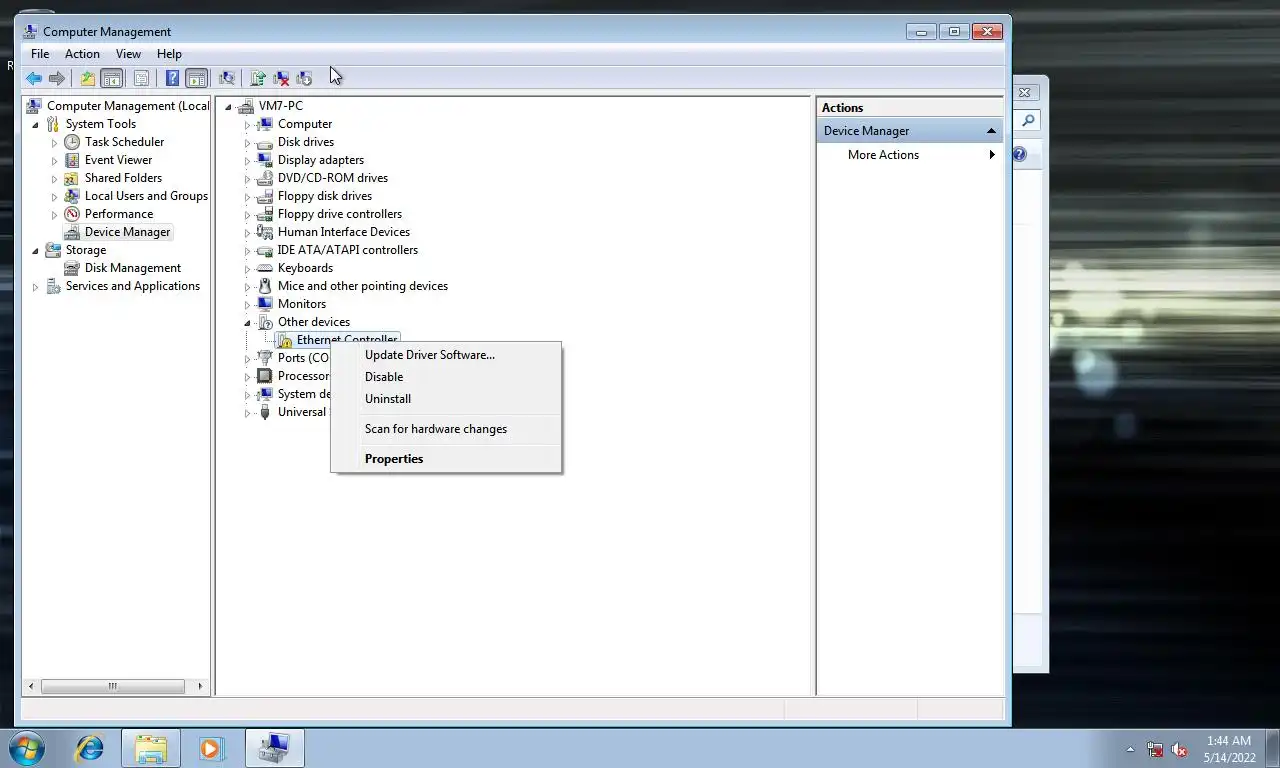Collapse the Device Manager actions header arrow
1280x768 pixels.
pos(991,131)
